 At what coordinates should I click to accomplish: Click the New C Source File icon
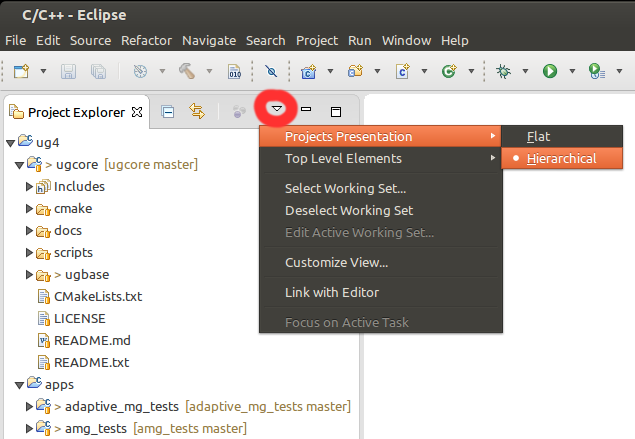click(x=402, y=71)
